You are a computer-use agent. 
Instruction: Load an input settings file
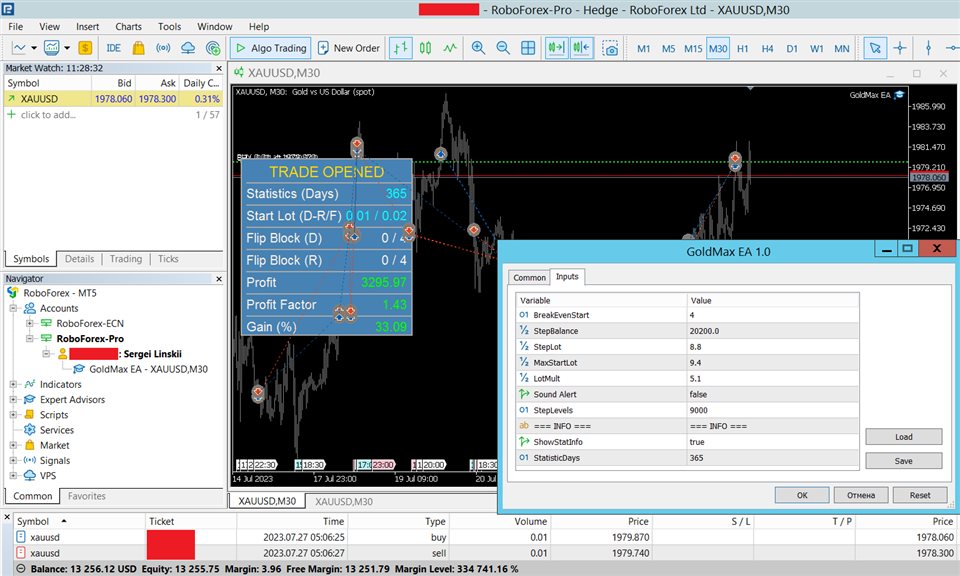click(x=904, y=437)
